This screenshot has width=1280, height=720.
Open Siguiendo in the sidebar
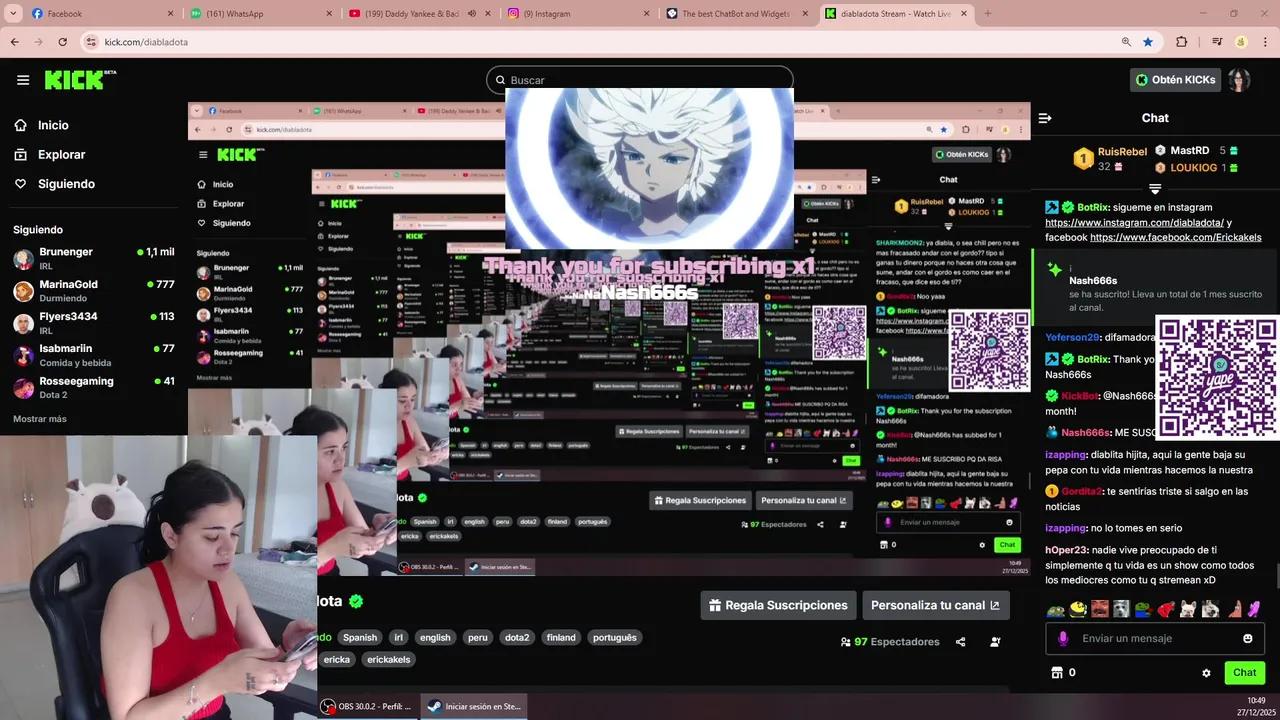tap(66, 184)
